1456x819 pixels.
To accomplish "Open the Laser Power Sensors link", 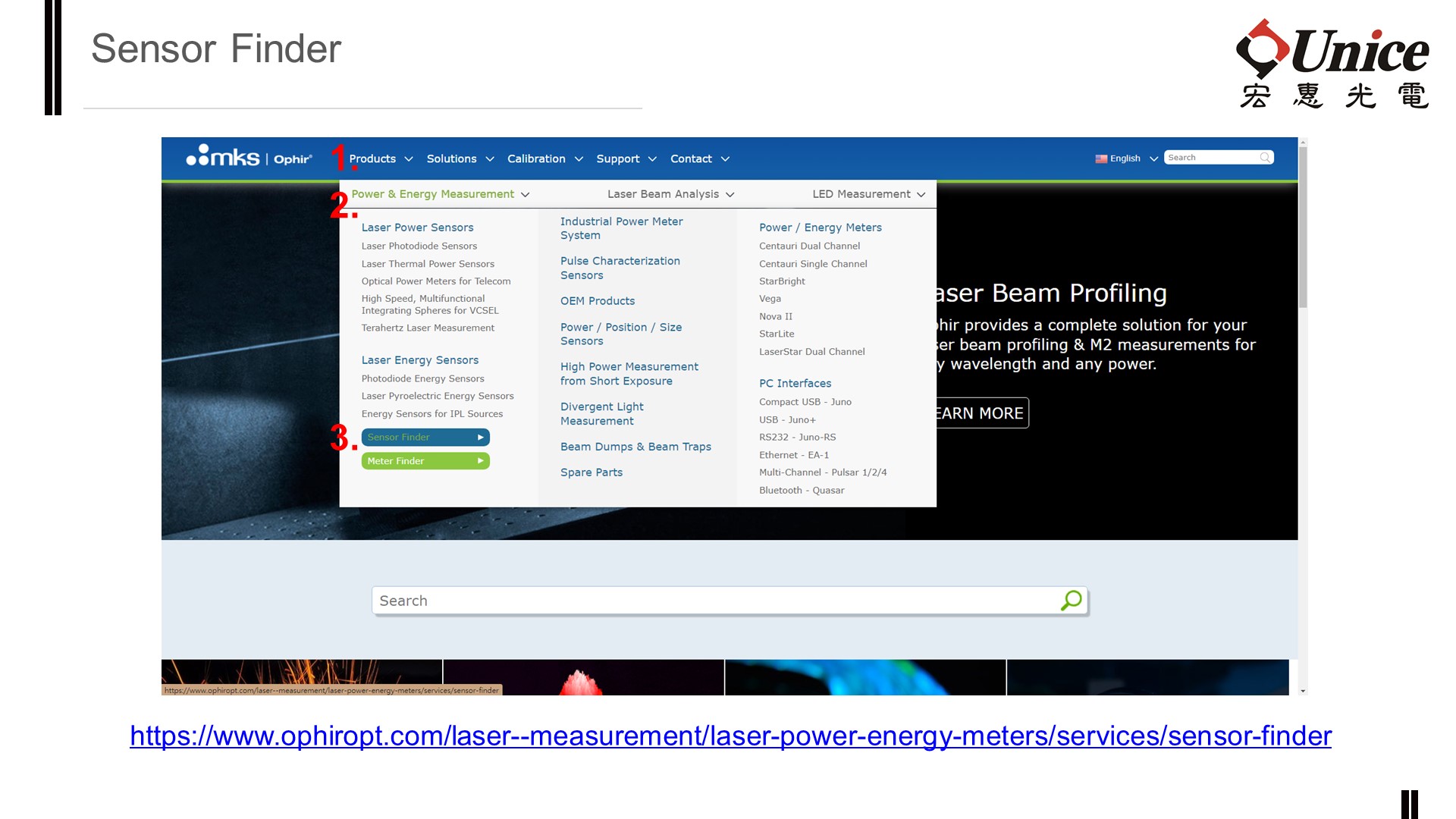I will [x=417, y=227].
